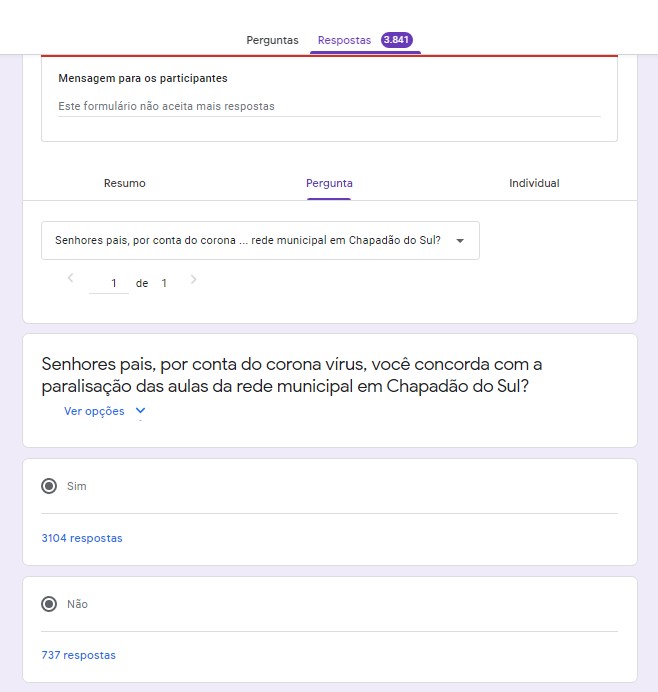Click the 3.841 responses count badge
The image size is (658, 692).
(x=396, y=40)
